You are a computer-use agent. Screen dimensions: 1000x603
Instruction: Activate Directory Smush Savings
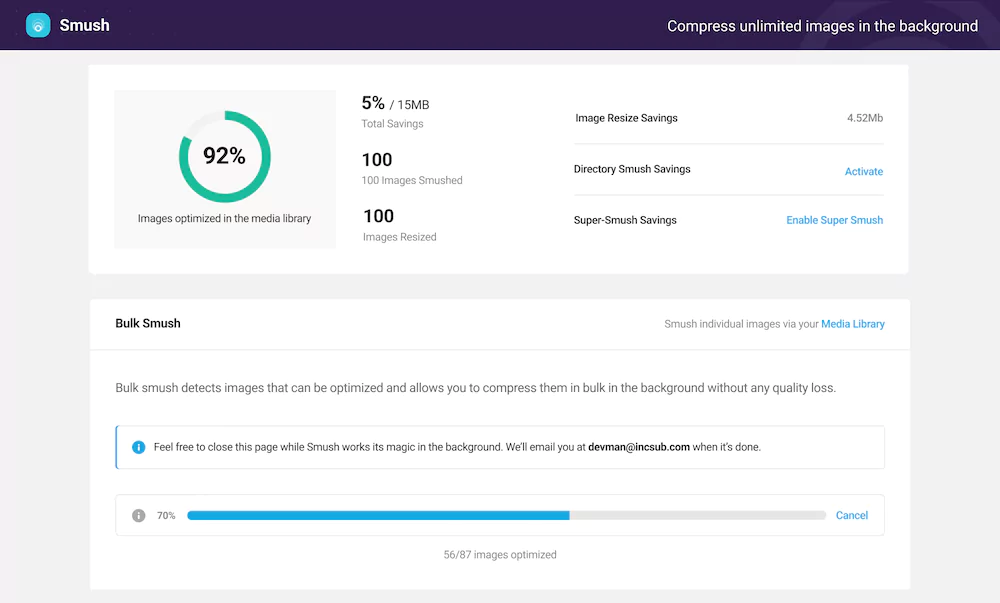point(863,171)
